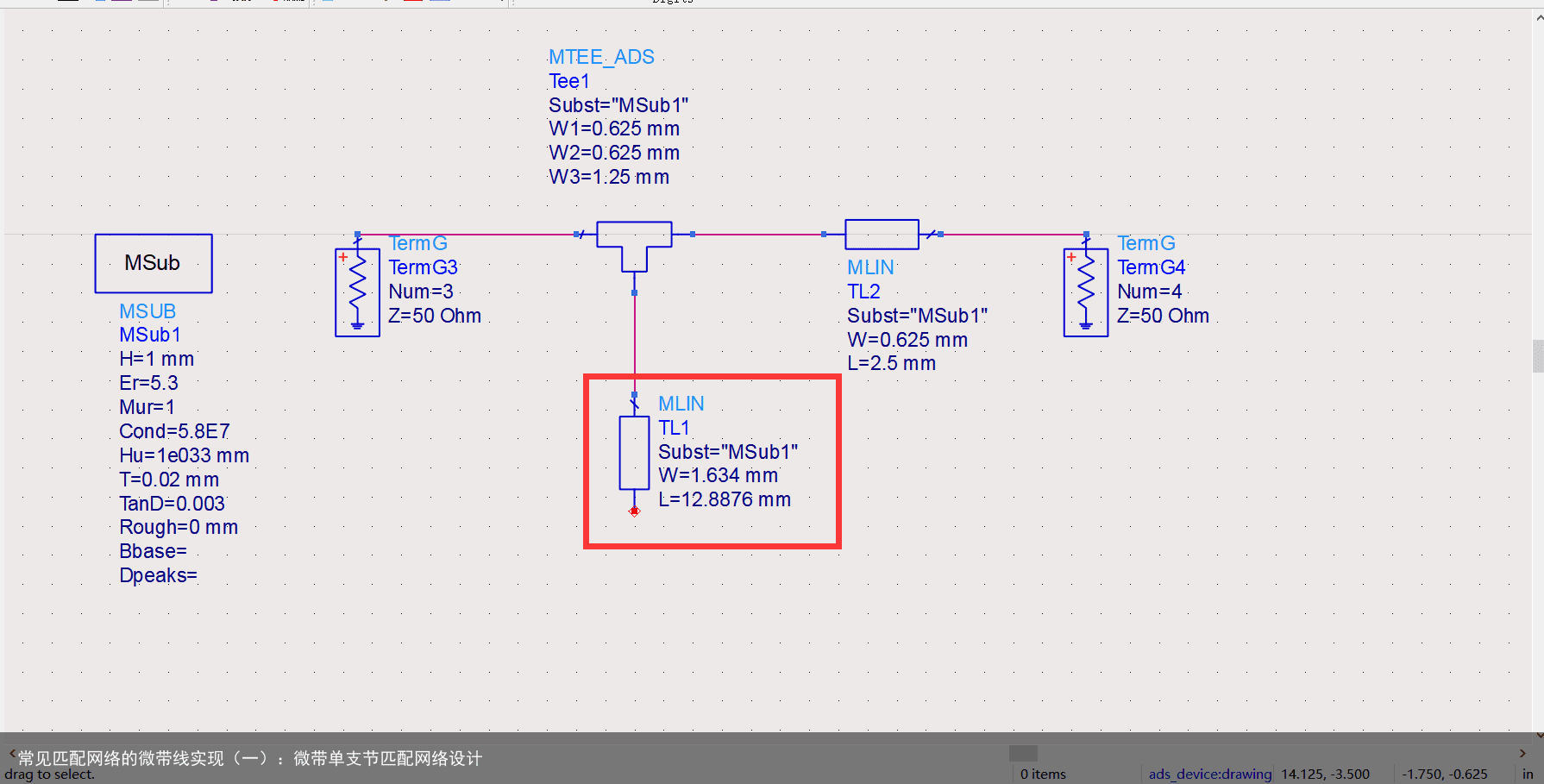Edit the Mur=1 parameter
The height and width of the screenshot is (784, 1544).
tap(147, 407)
